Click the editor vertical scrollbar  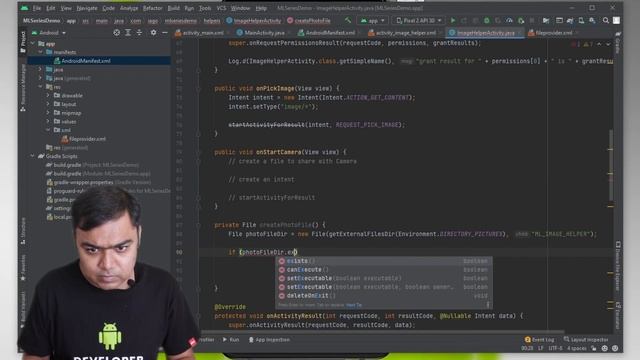(x=611, y=165)
